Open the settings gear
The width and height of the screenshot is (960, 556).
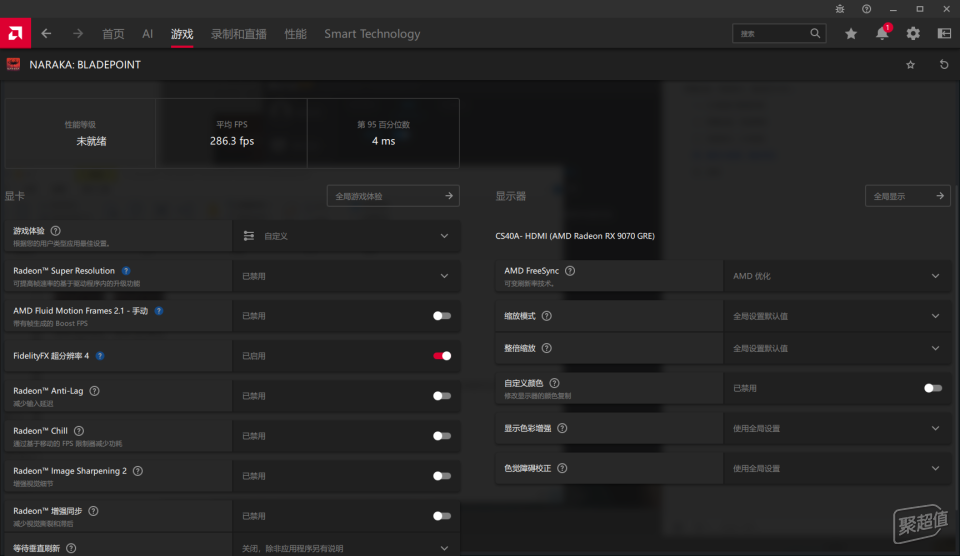coord(913,34)
